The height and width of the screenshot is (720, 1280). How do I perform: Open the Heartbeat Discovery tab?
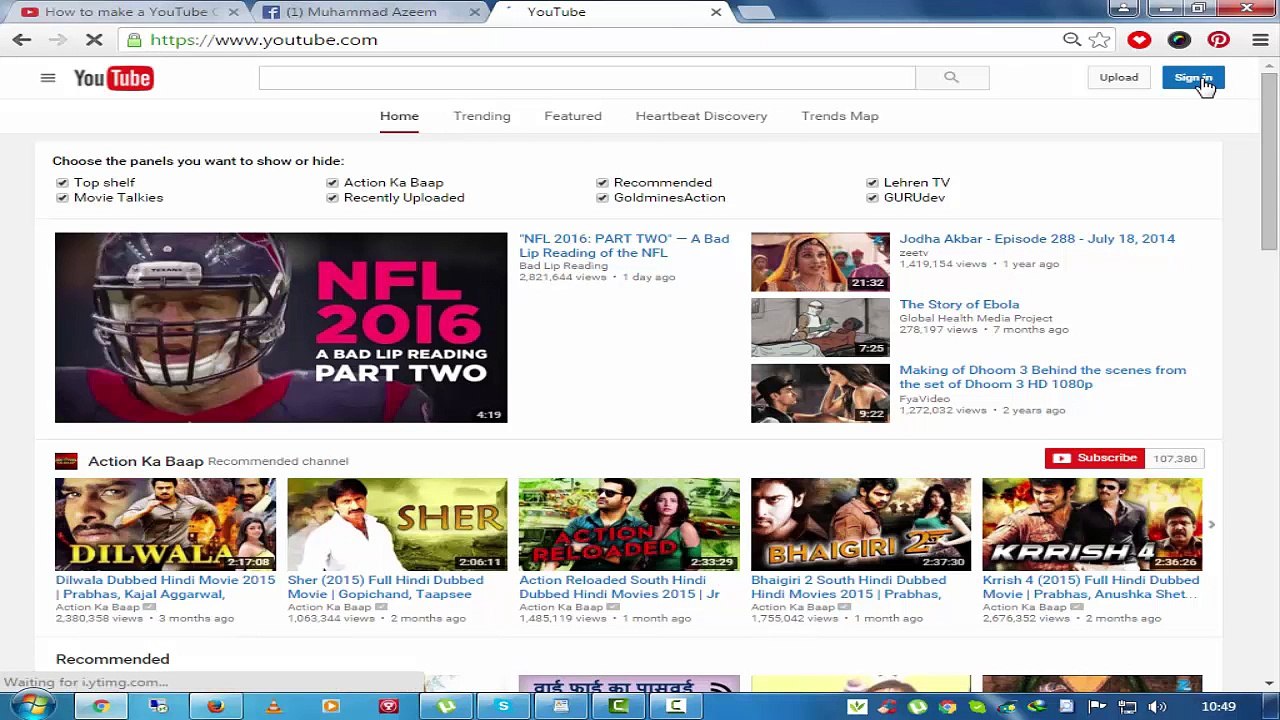(x=701, y=116)
